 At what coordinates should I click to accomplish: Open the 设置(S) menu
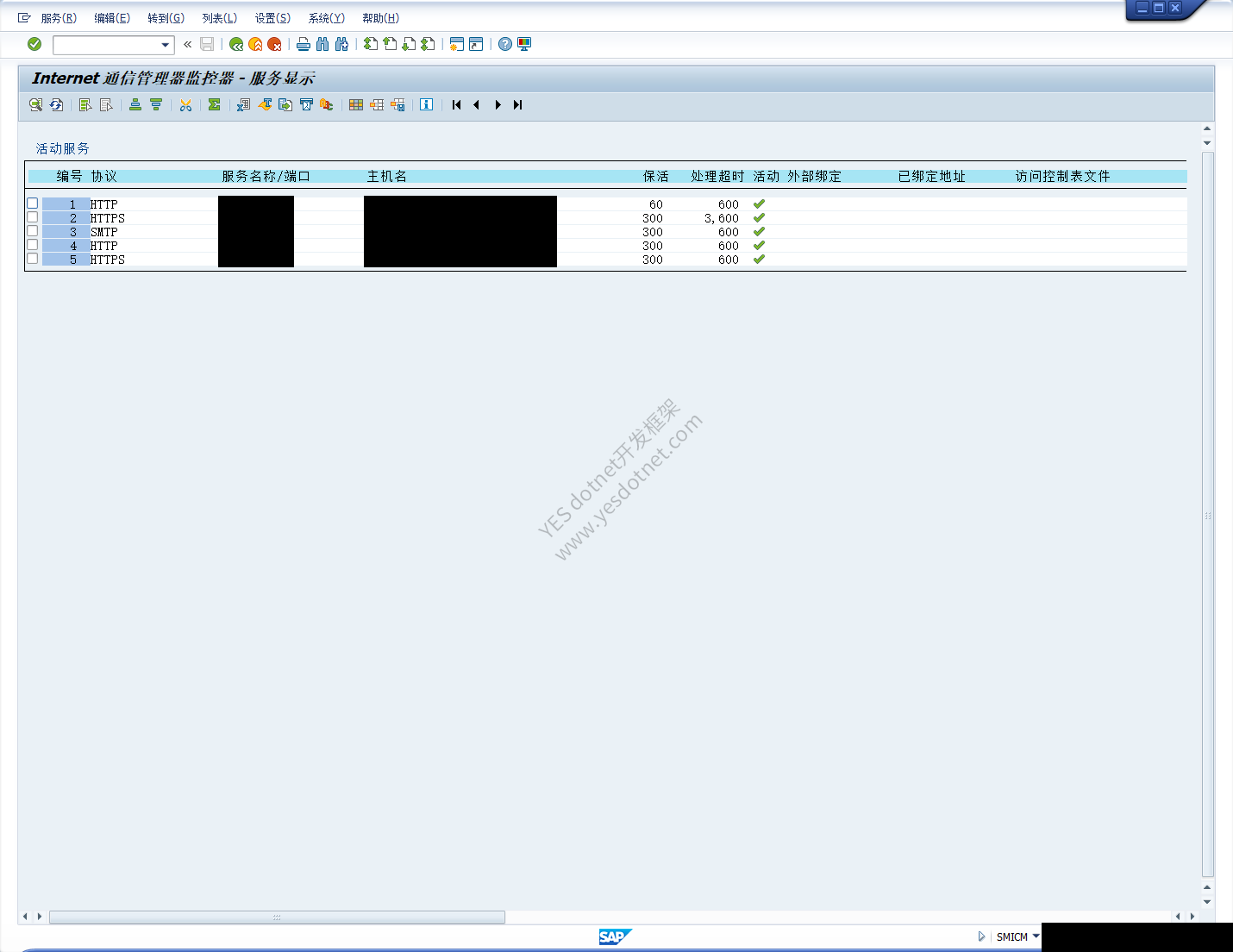(x=272, y=18)
